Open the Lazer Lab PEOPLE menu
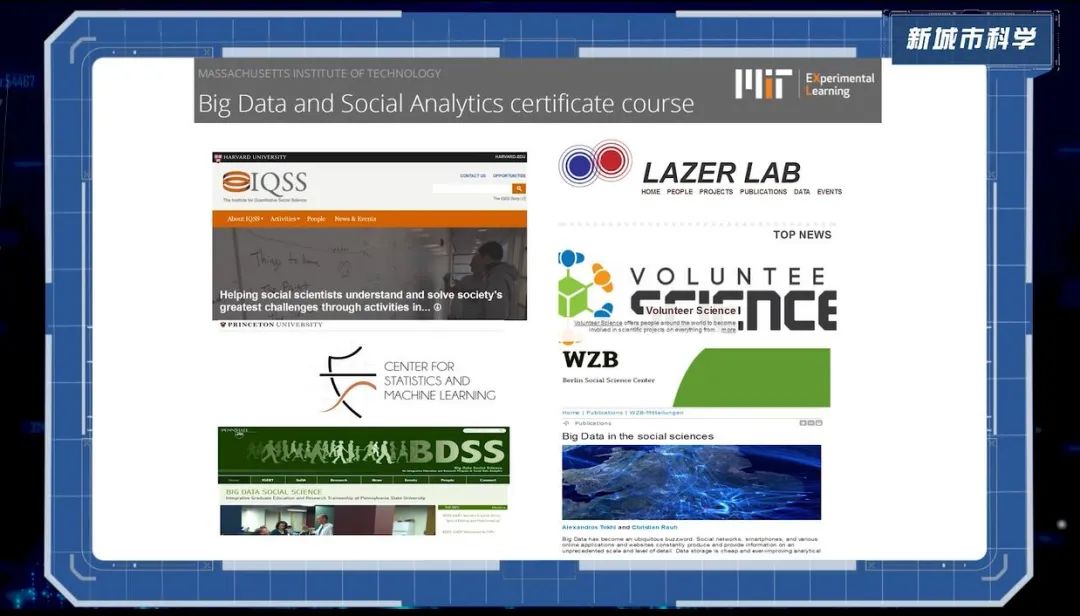This screenshot has width=1080, height=616. 680,192
